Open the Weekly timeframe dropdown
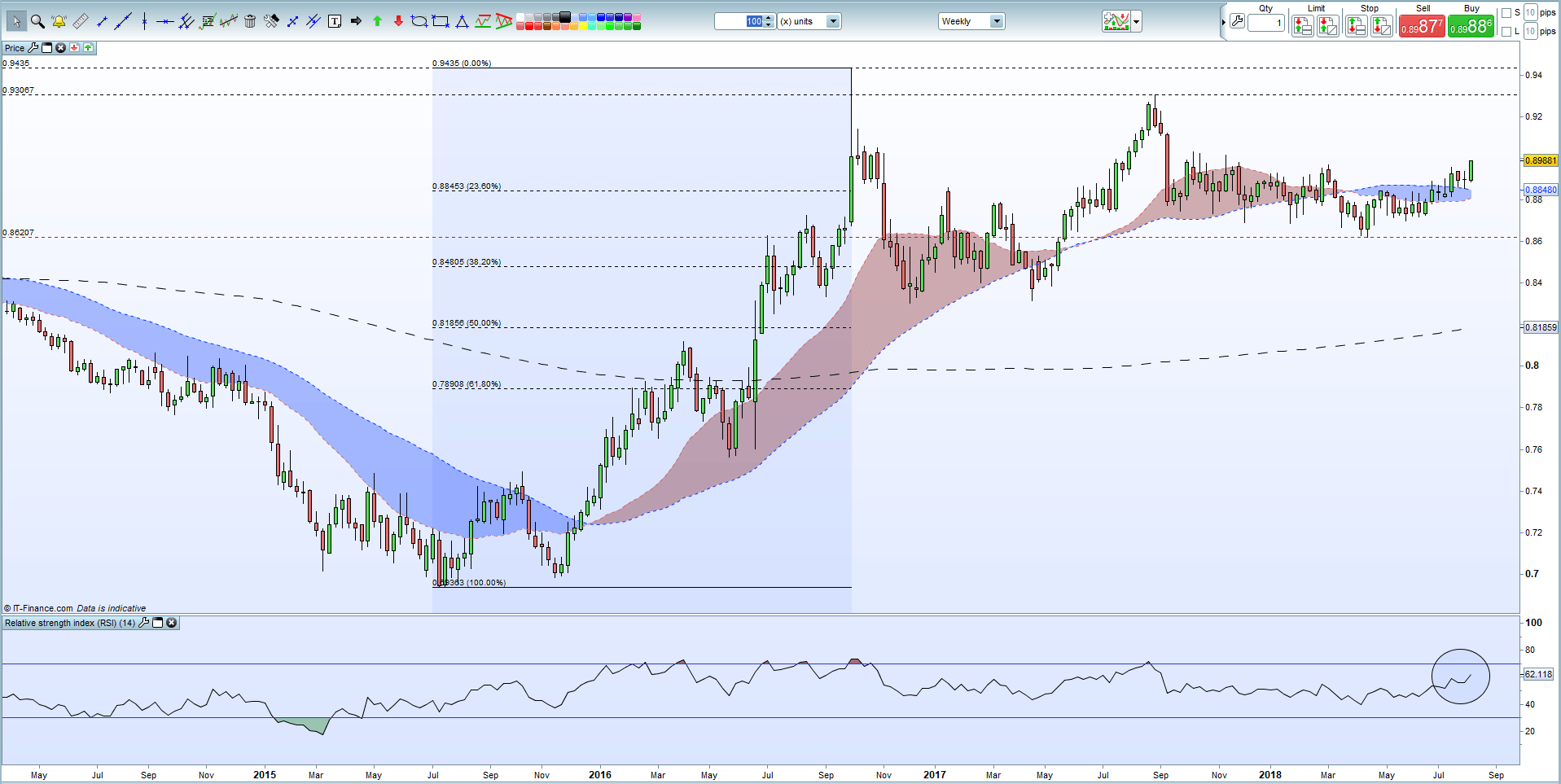1561x784 pixels. click(x=996, y=22)
